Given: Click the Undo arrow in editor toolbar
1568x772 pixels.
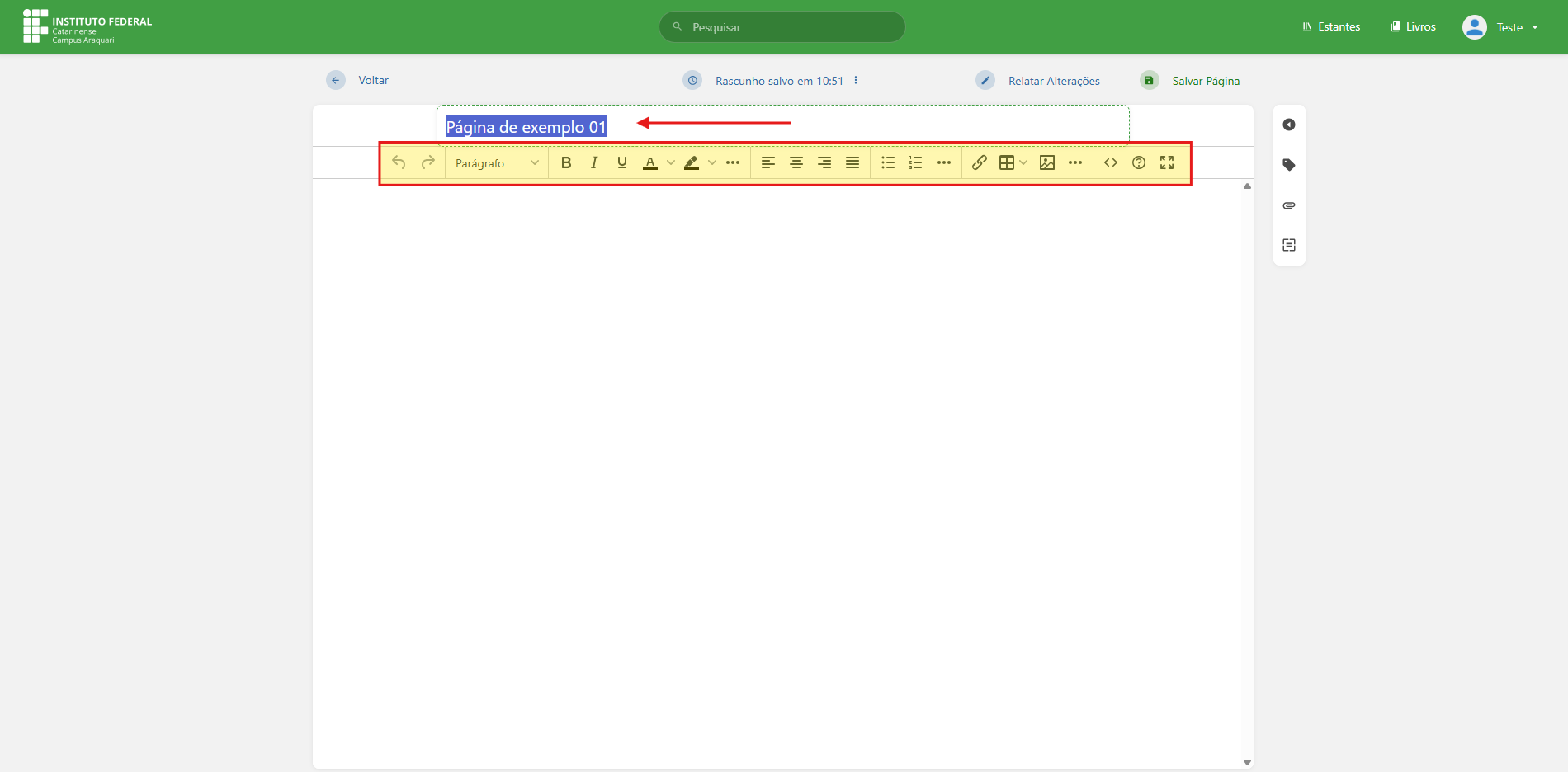Looking at the screenshot, I should 399,162.
